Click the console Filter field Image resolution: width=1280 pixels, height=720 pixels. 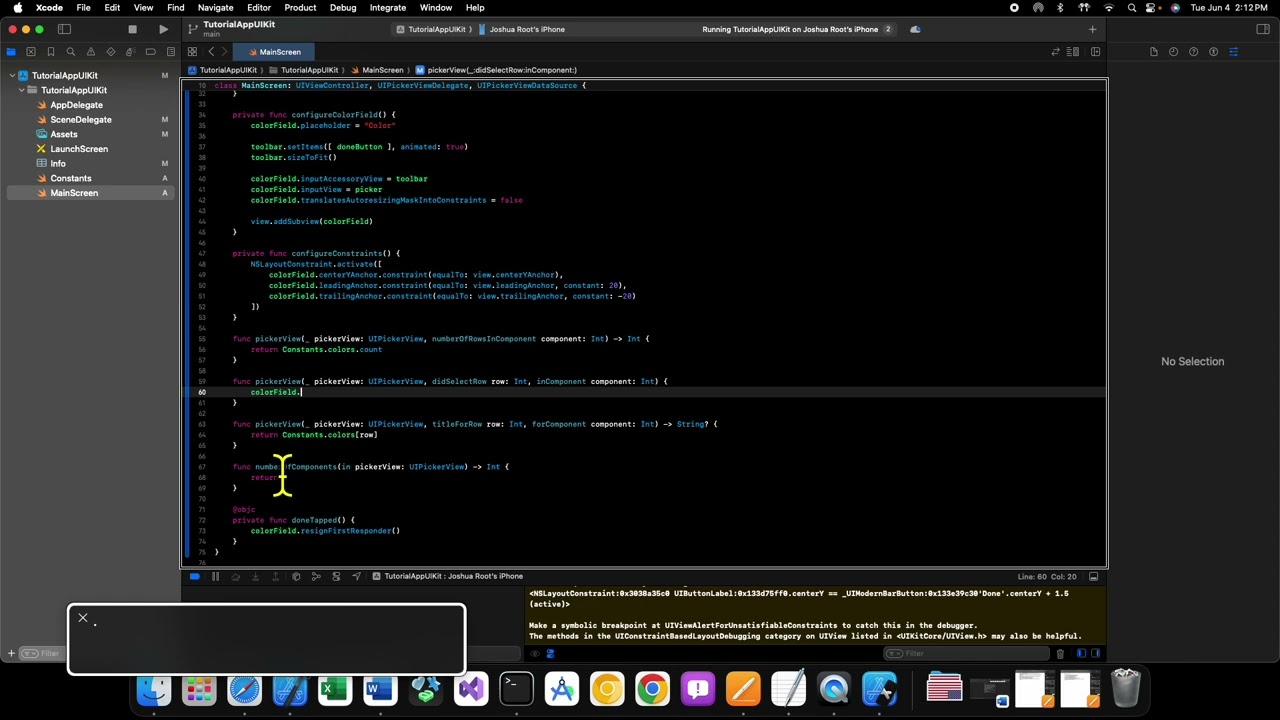[968, 654]
